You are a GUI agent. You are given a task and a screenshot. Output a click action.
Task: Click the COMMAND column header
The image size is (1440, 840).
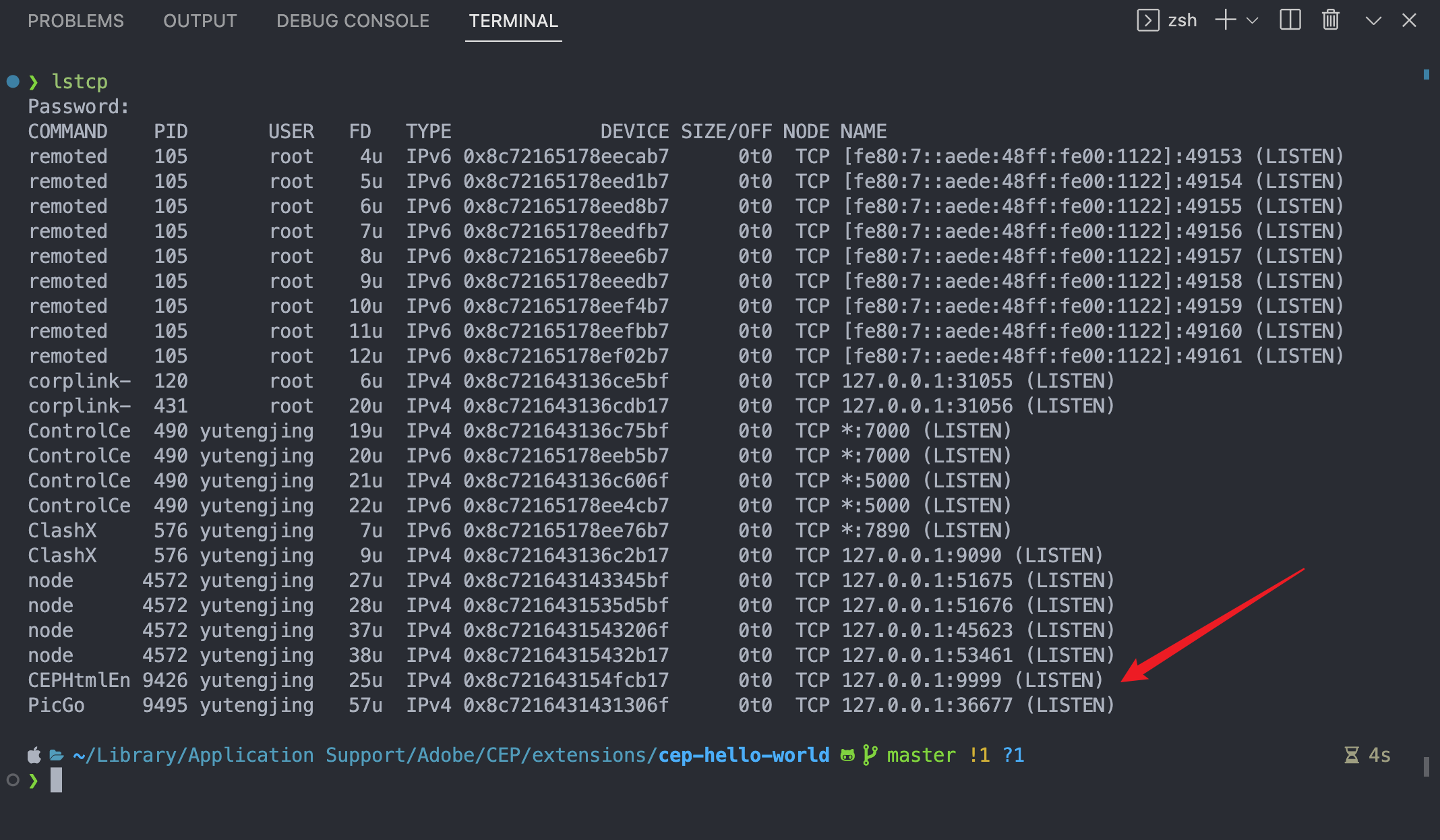pos(67,131)
